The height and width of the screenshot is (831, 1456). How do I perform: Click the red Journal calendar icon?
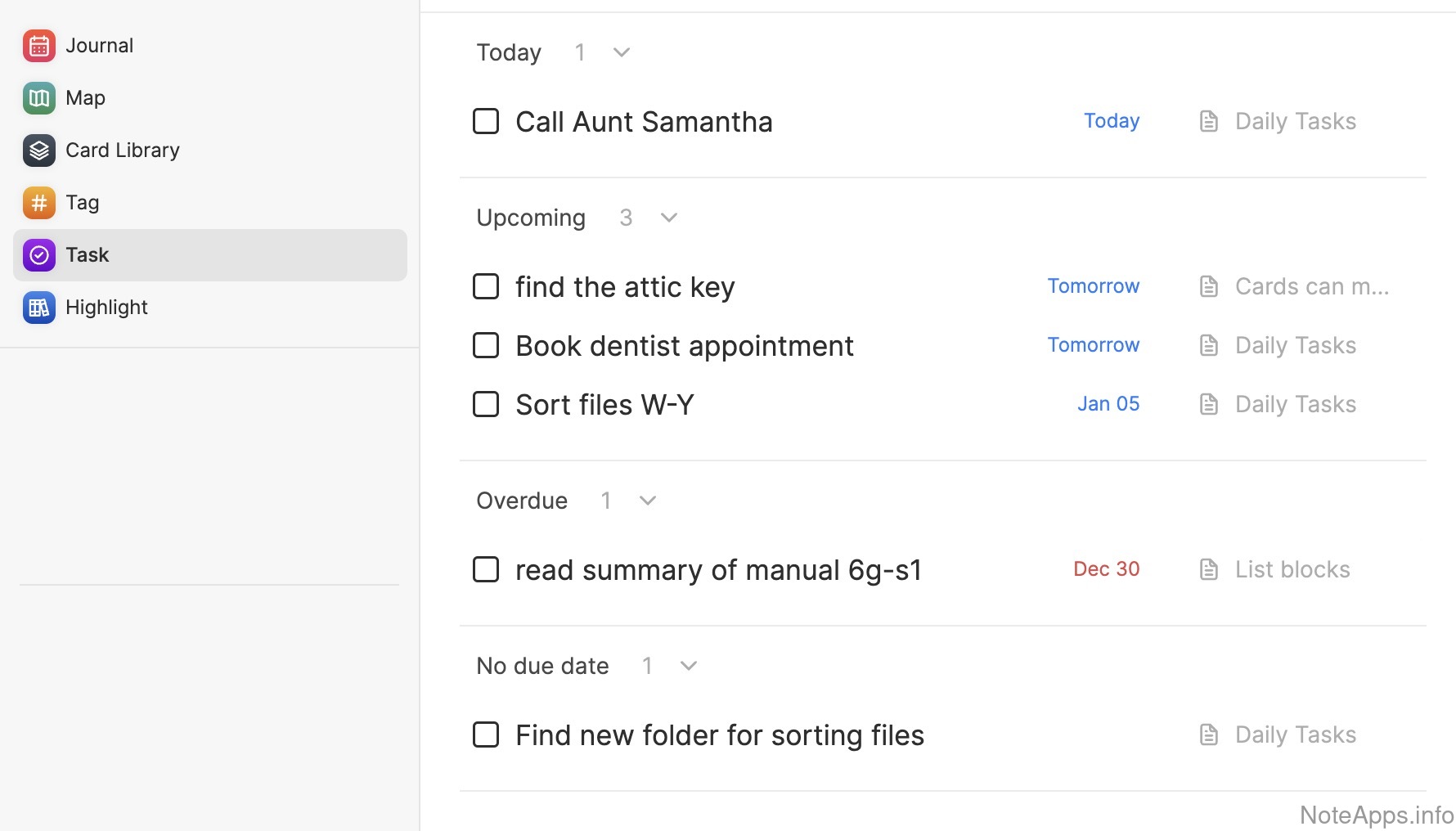(39, 46)
